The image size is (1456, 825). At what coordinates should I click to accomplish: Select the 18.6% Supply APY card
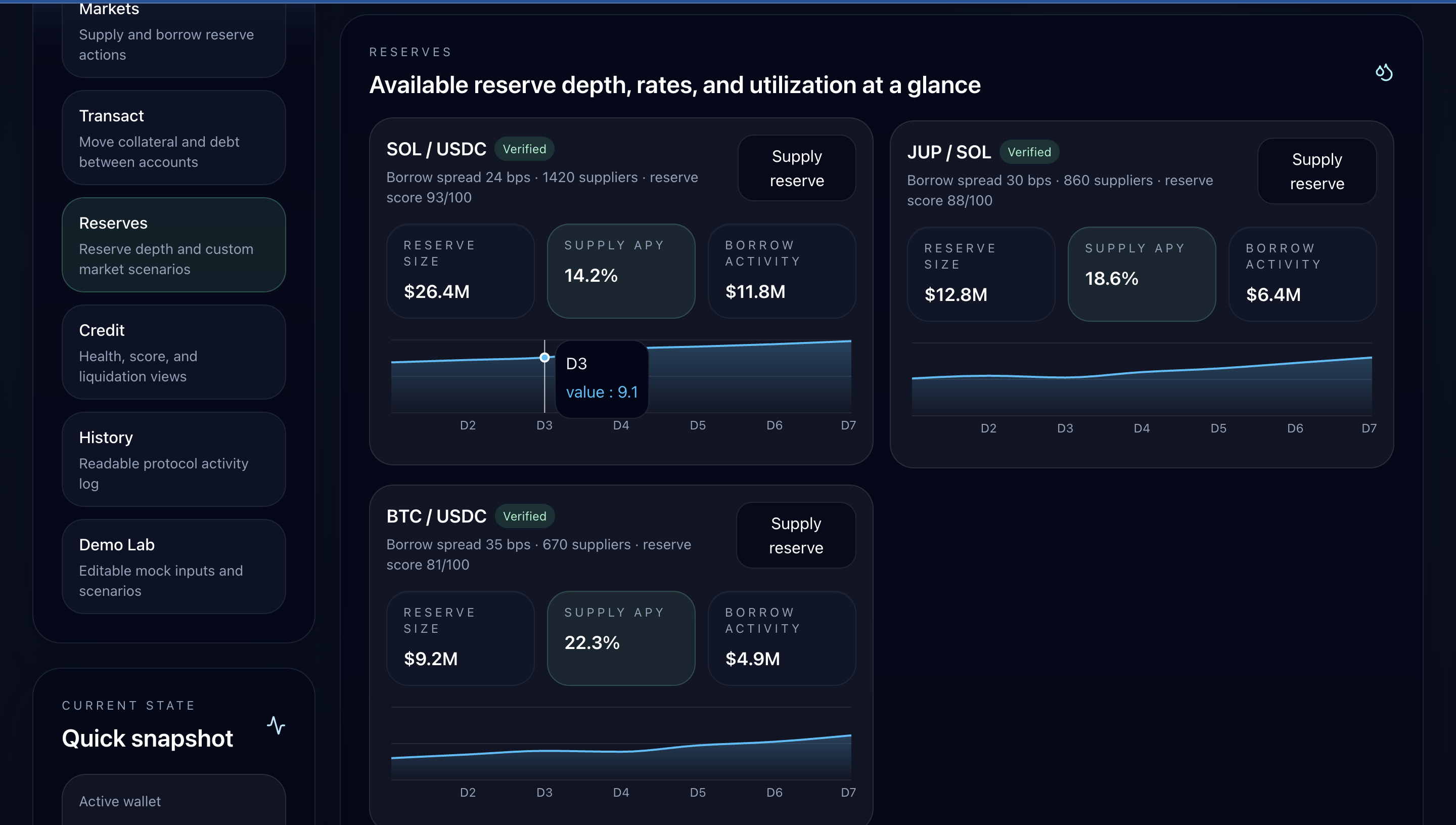pyautogui.click(x=1141, y=274)
